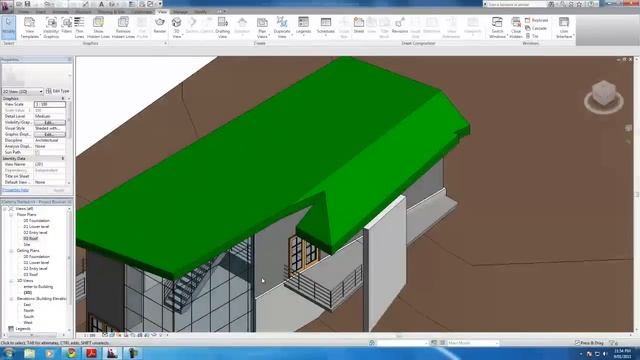Select the South elevation
640x360 pixels.
click(x=29, y=317)
